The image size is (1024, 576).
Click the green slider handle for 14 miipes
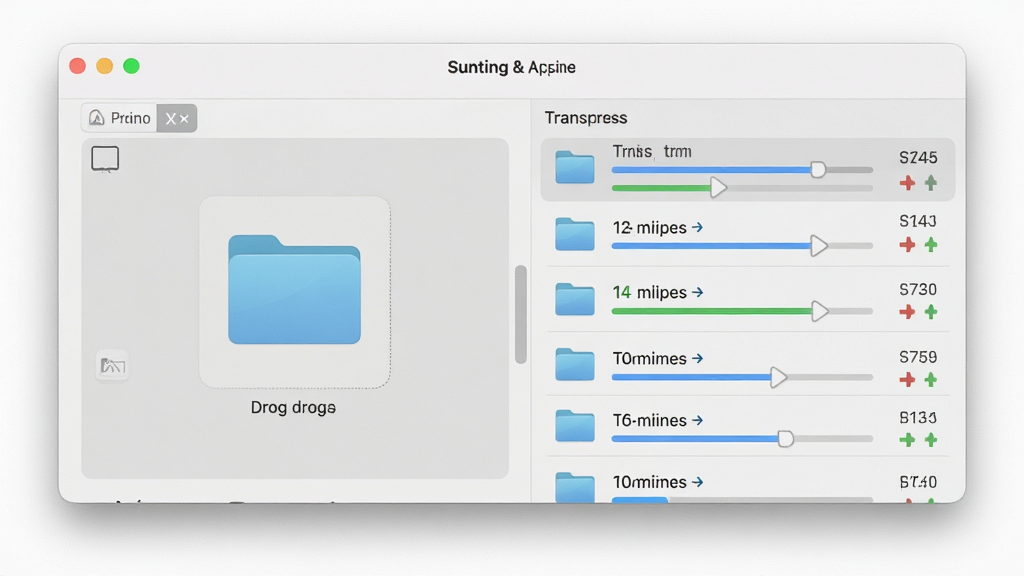tap(820, 312)
